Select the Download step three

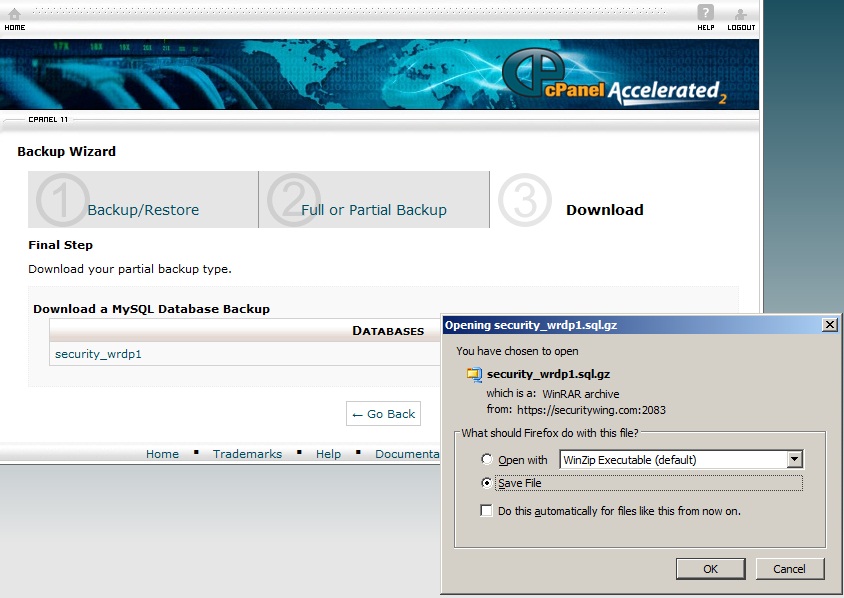604,210
